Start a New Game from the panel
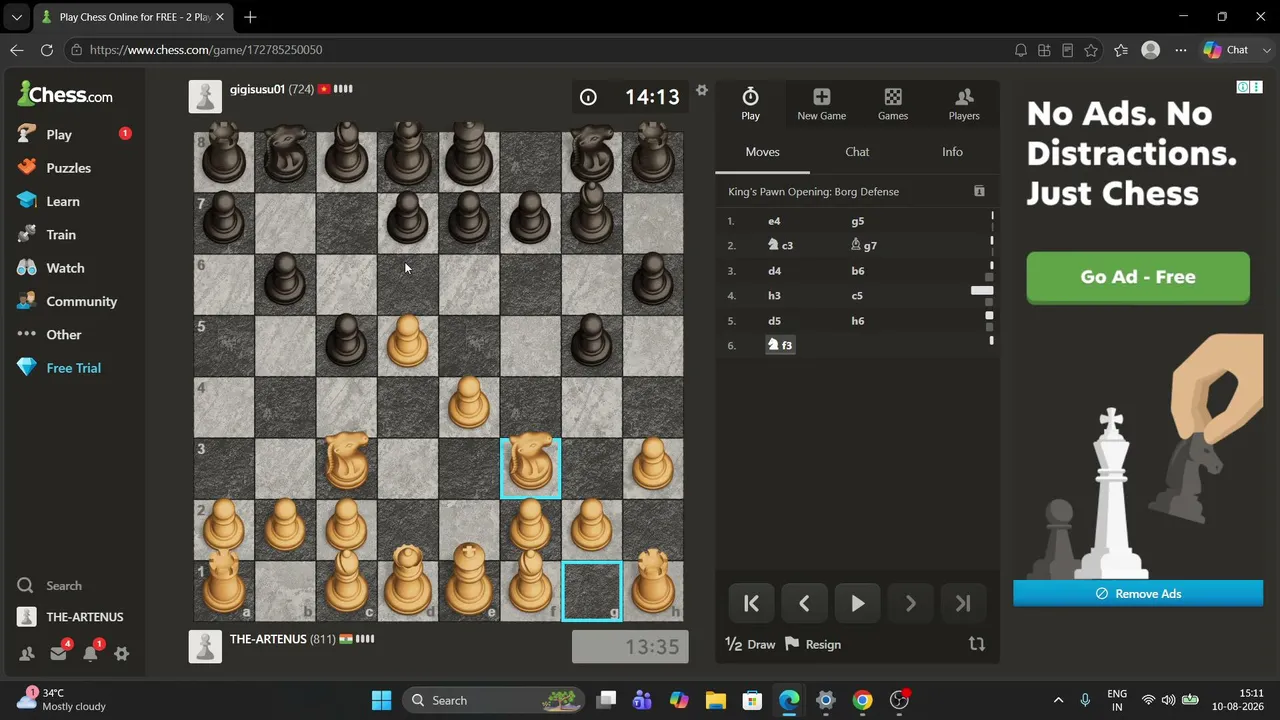The height and width of the screenshot is (720, 1280). coord(821,104)
